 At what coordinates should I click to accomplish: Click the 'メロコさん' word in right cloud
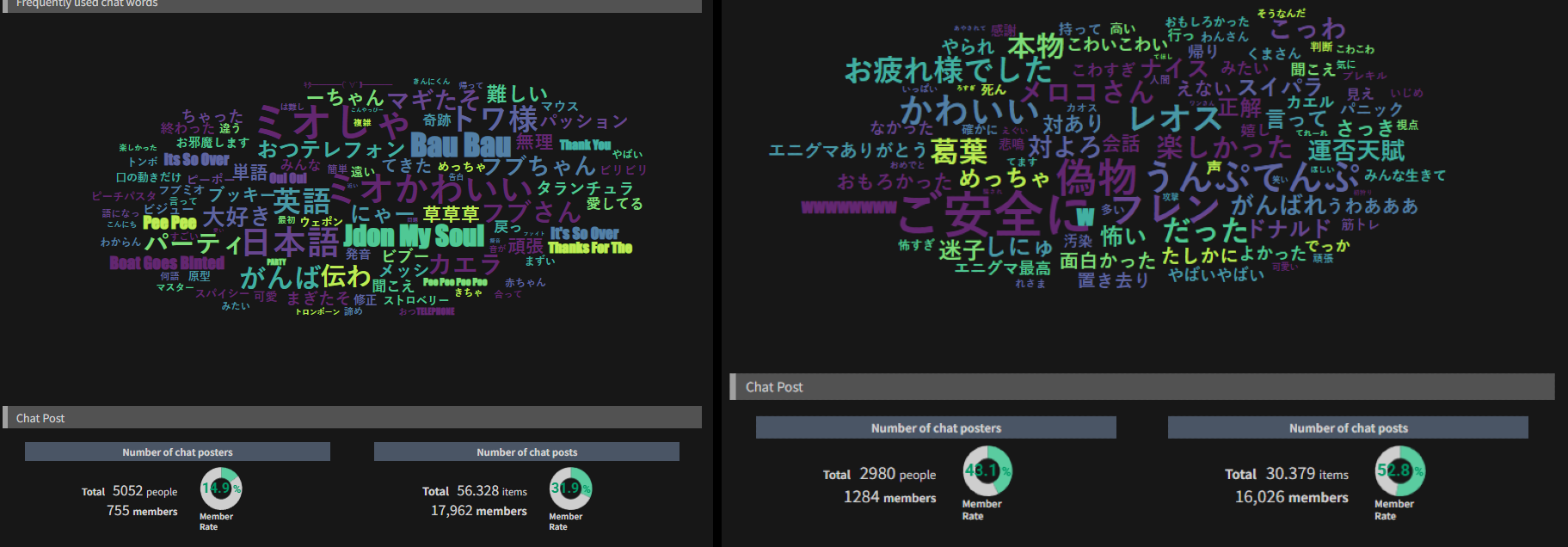point(1087,92)
